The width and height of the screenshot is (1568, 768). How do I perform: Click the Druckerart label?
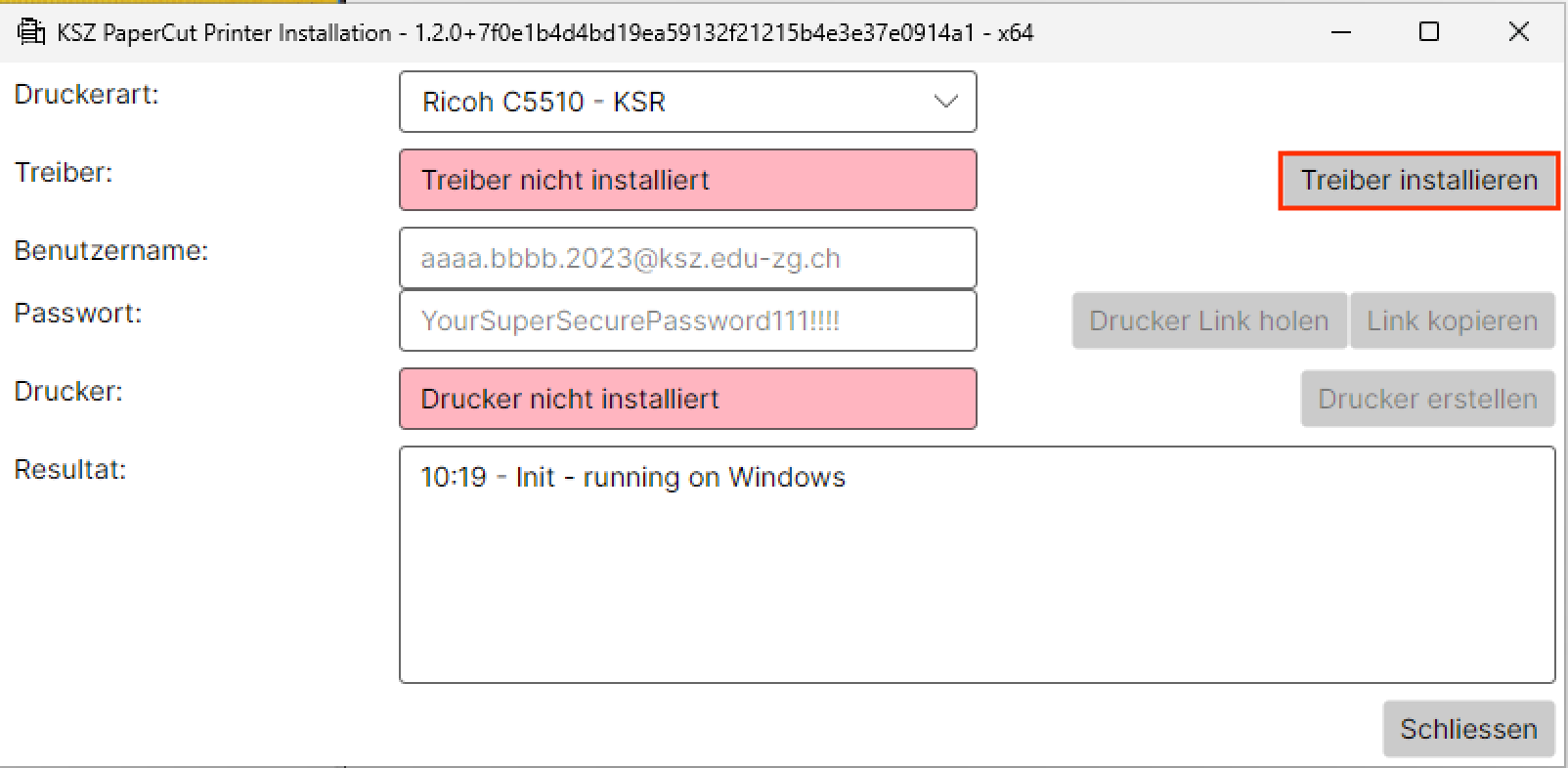(86, 95)
